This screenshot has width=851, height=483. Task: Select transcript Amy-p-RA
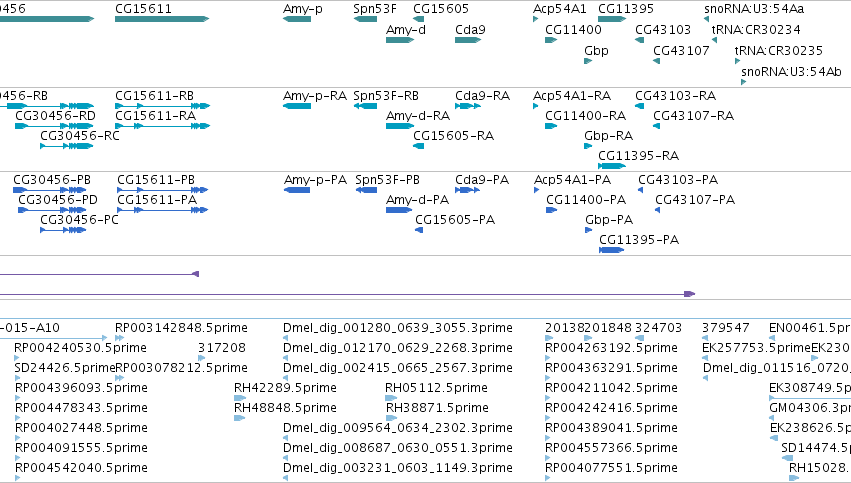[297, 106]
